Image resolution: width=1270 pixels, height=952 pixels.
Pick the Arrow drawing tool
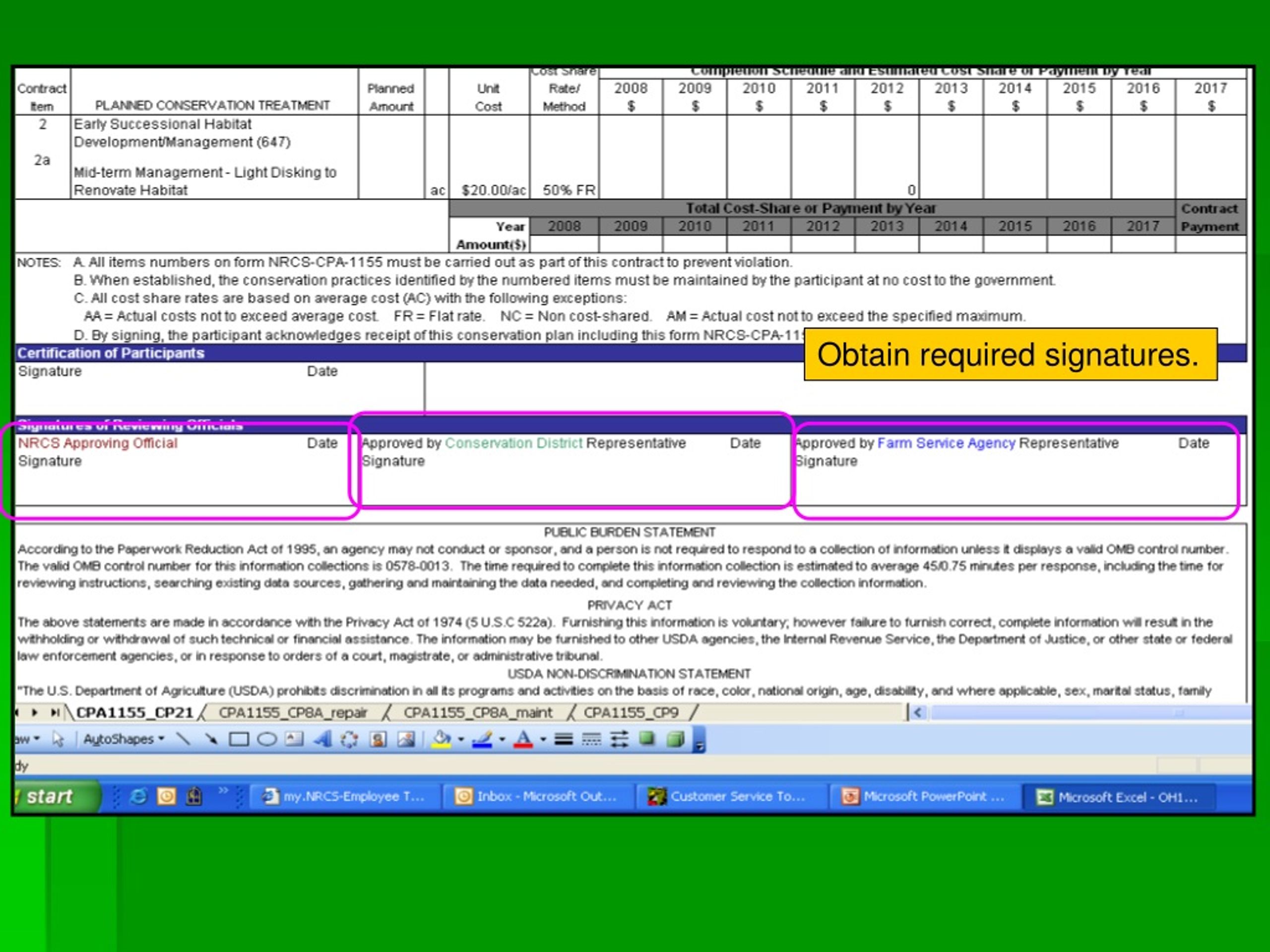coord(211,739)
